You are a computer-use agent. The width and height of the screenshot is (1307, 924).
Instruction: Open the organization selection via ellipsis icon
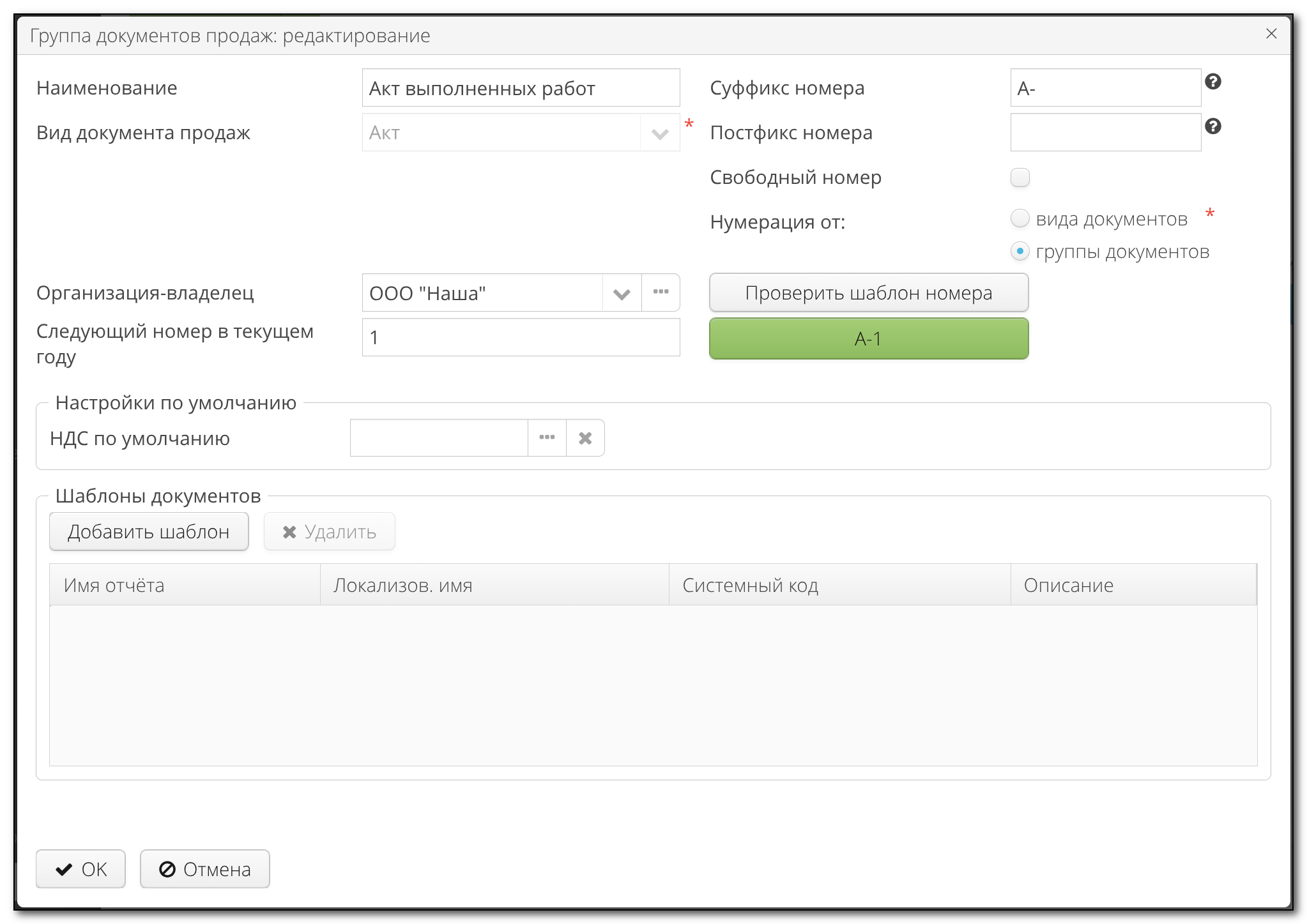(661, 292)
